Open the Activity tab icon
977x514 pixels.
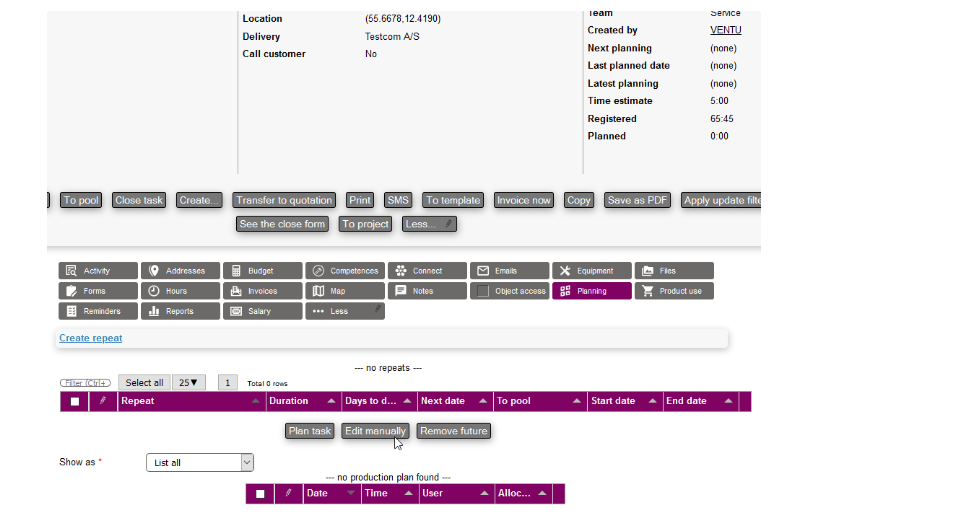coord(98,271)
